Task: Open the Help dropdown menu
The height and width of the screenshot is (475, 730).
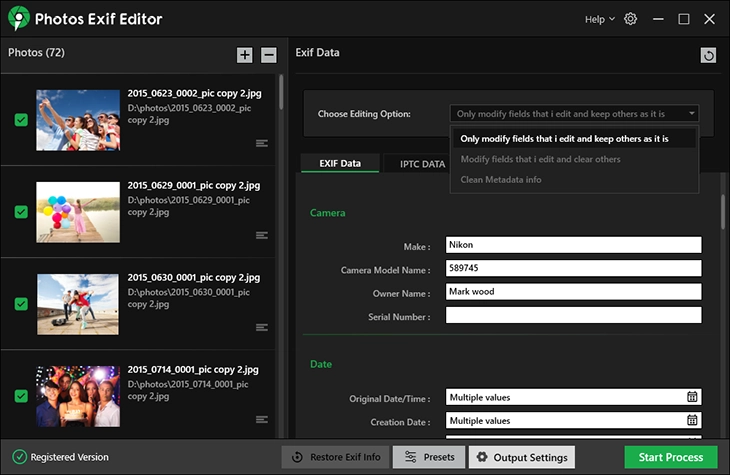Action: (x=599, y=19)
